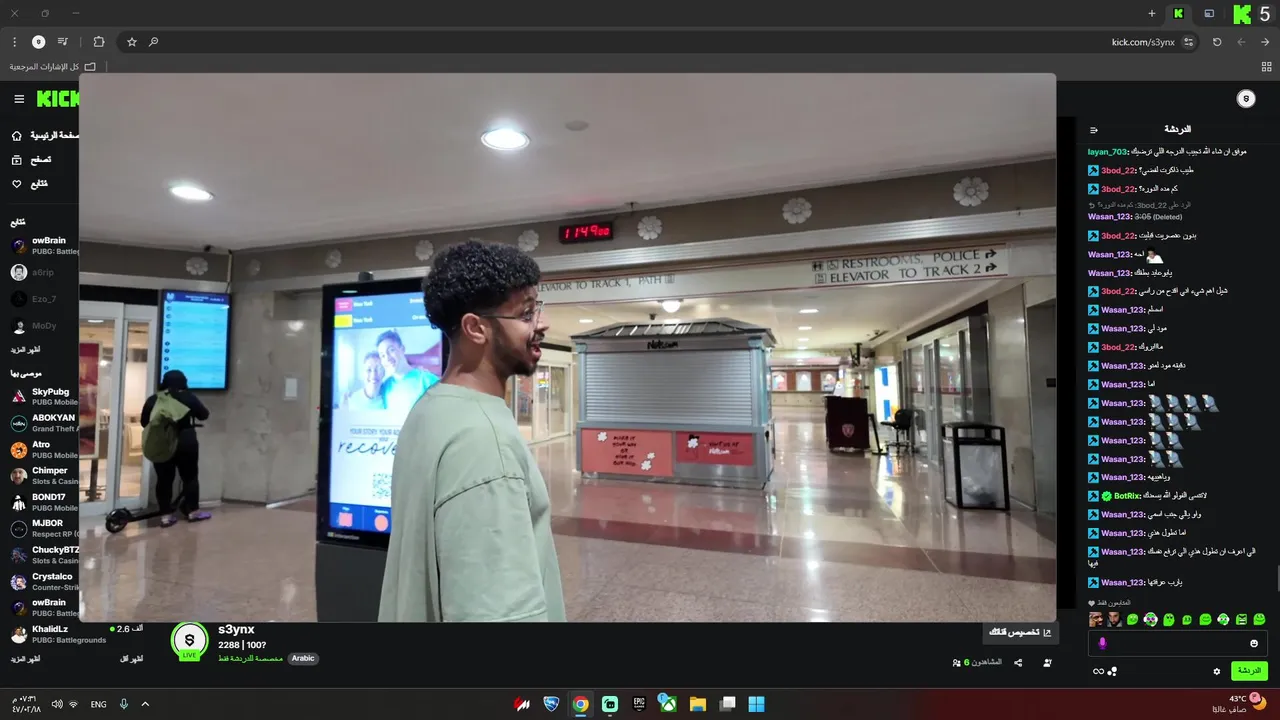Go to Kick home page link

click(46, 135)
